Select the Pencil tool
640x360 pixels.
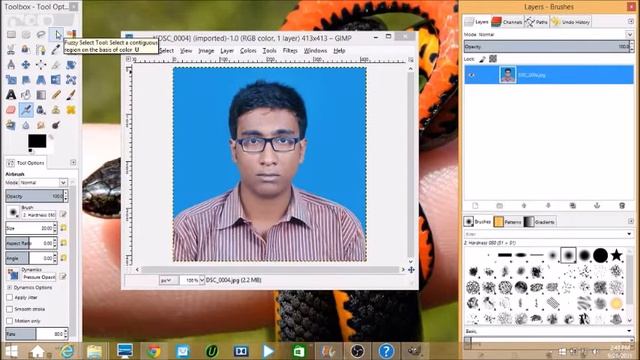56,95
